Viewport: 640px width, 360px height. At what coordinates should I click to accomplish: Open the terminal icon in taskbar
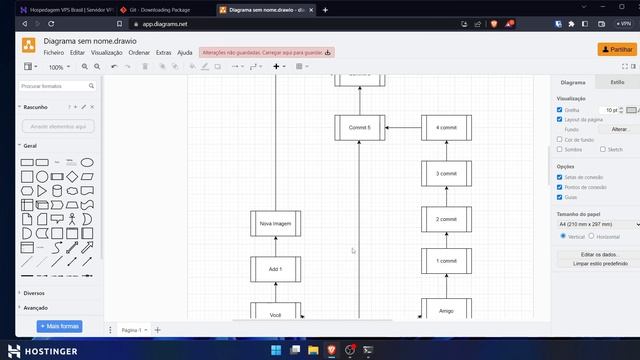[368, 350]
